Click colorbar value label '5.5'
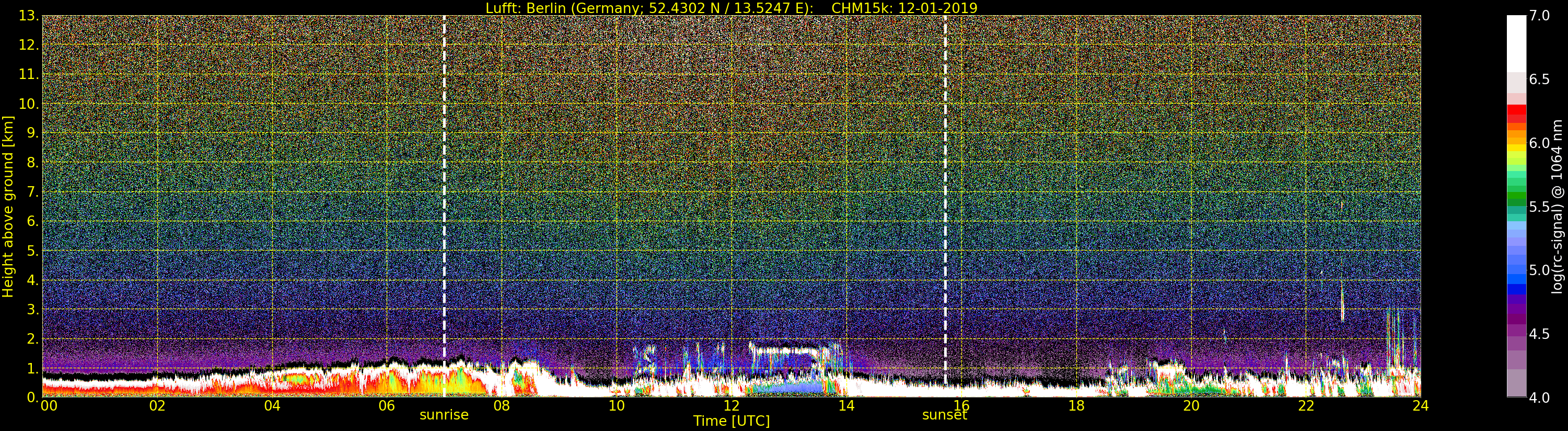 tap(1539, 207)
